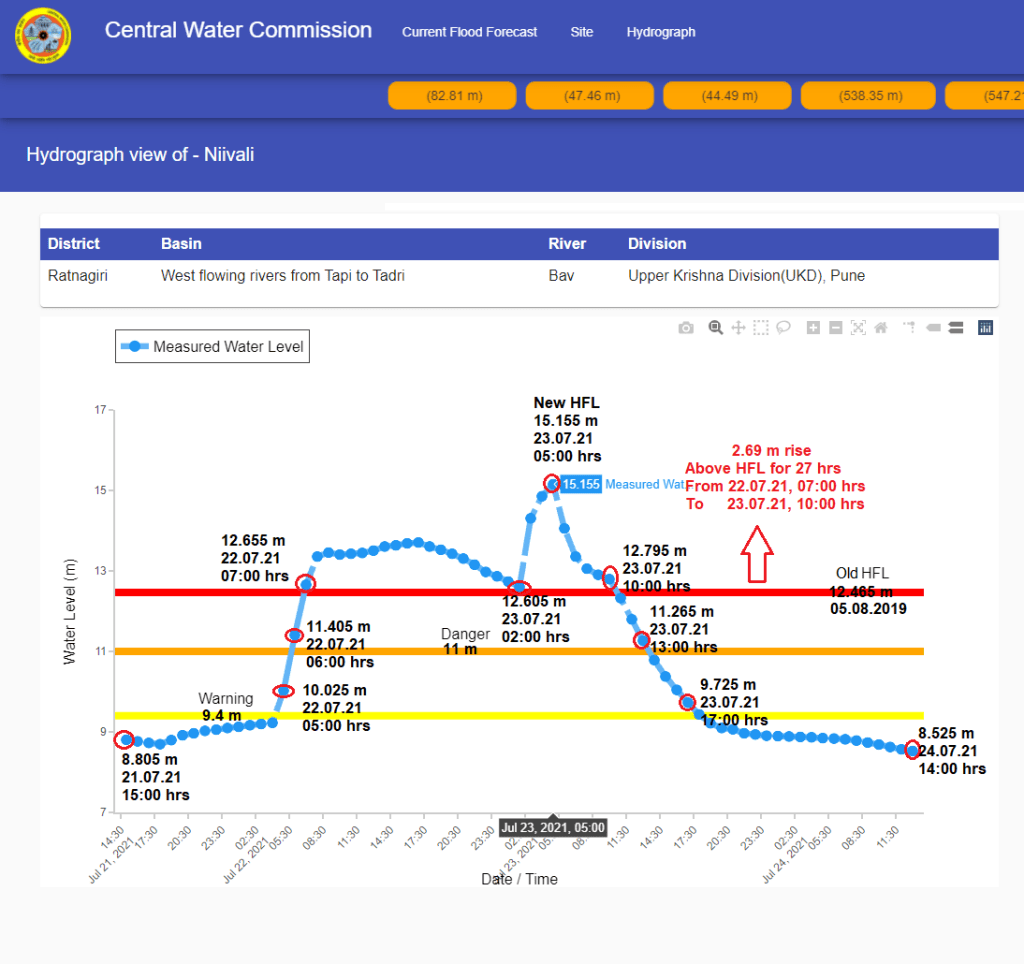
Task: Click the Zoom in plus icon
Action: 813,328
